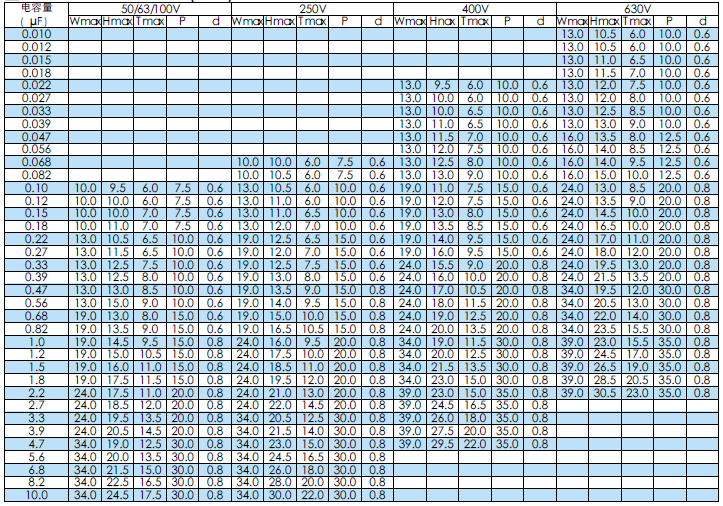
Task: Click the 50/63/100V voltage column header
Action: click(148, 8)
